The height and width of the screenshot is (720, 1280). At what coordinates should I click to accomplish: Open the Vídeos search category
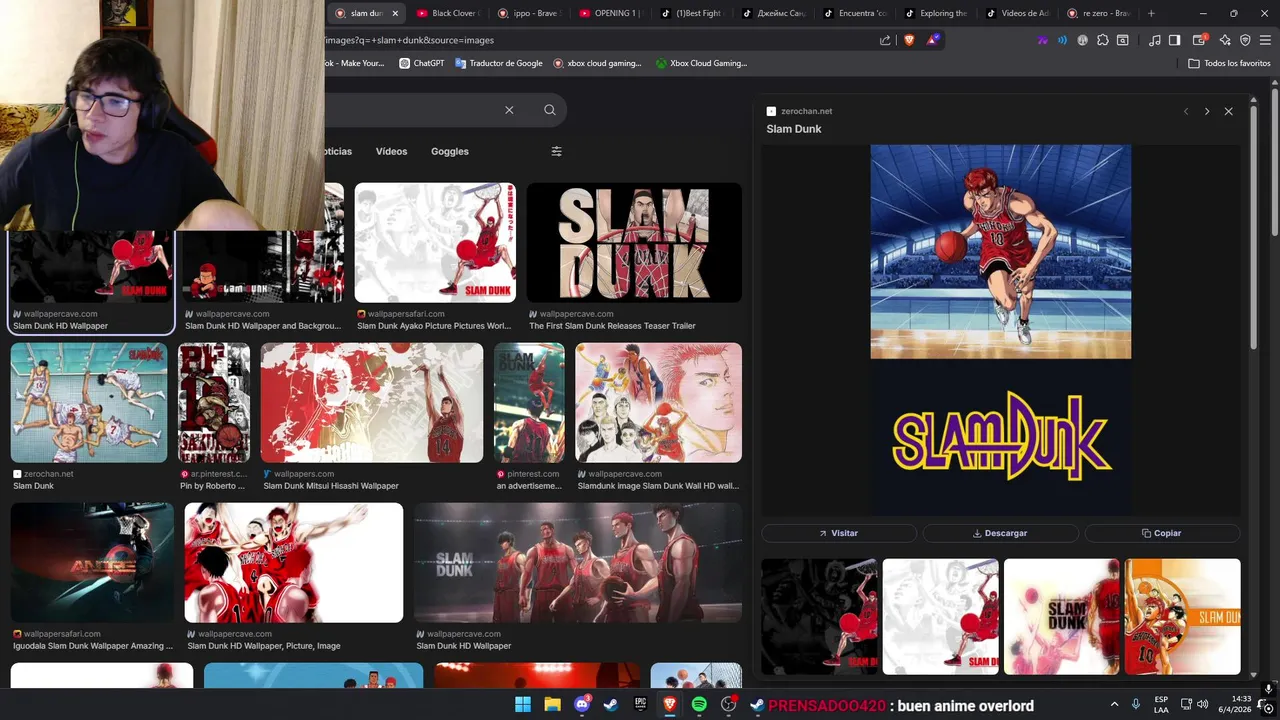[391, 151]
